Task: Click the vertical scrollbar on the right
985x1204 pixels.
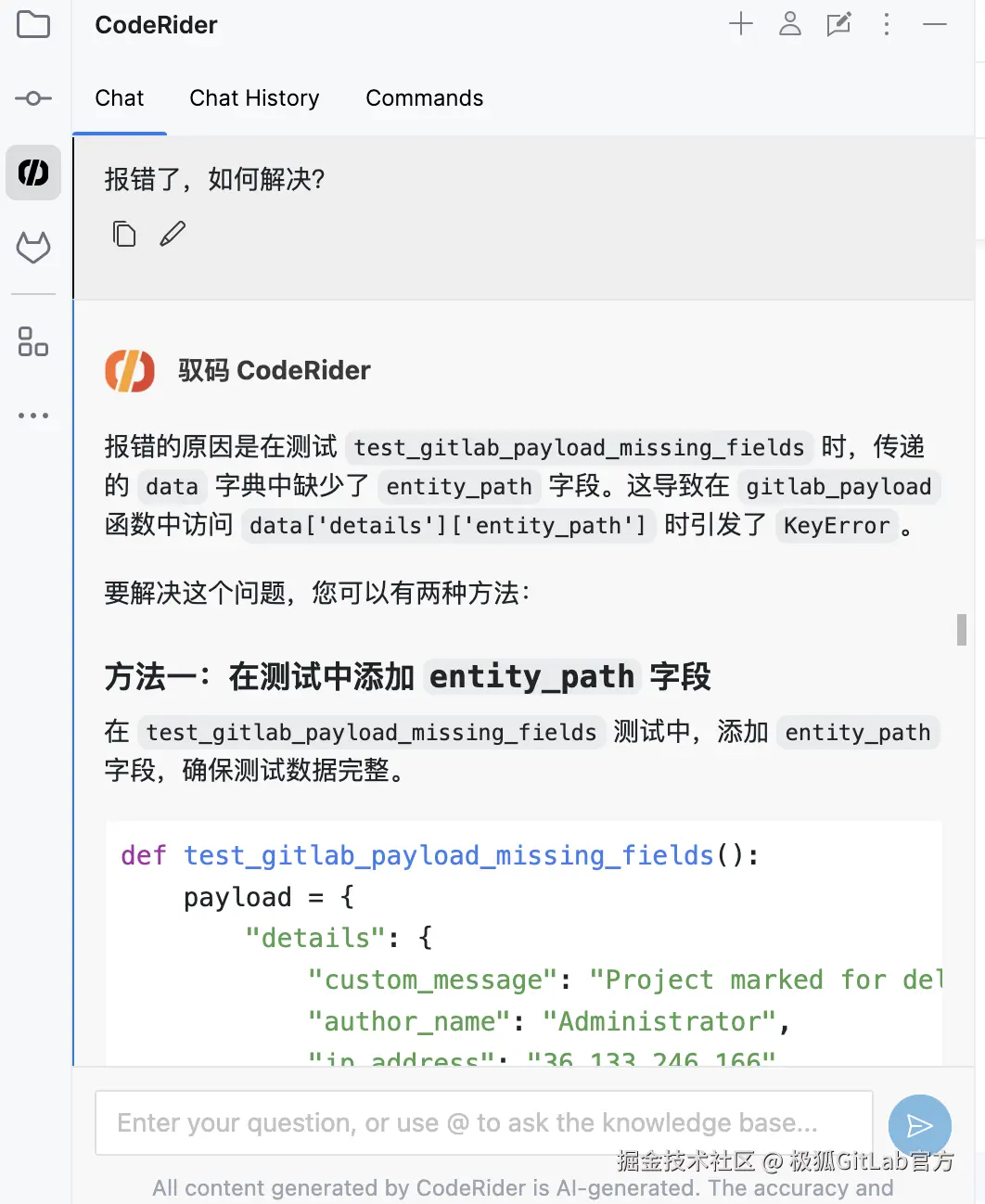Action: [962, 631]
